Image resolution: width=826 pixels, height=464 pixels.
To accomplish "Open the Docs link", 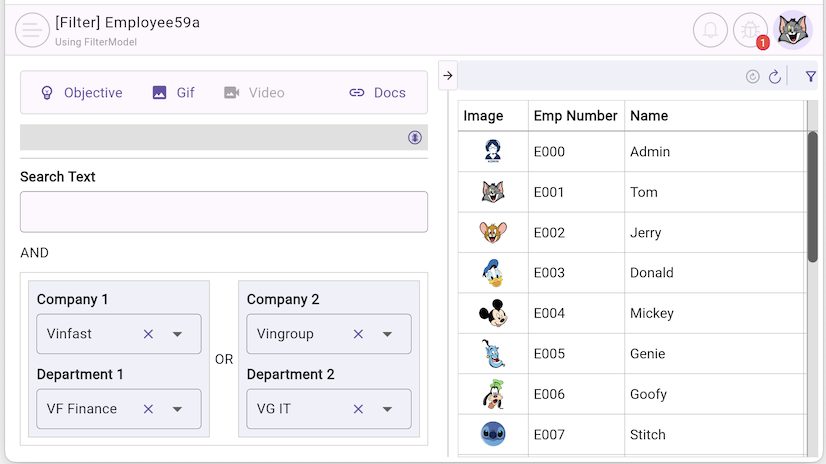I will click(377, 93).
